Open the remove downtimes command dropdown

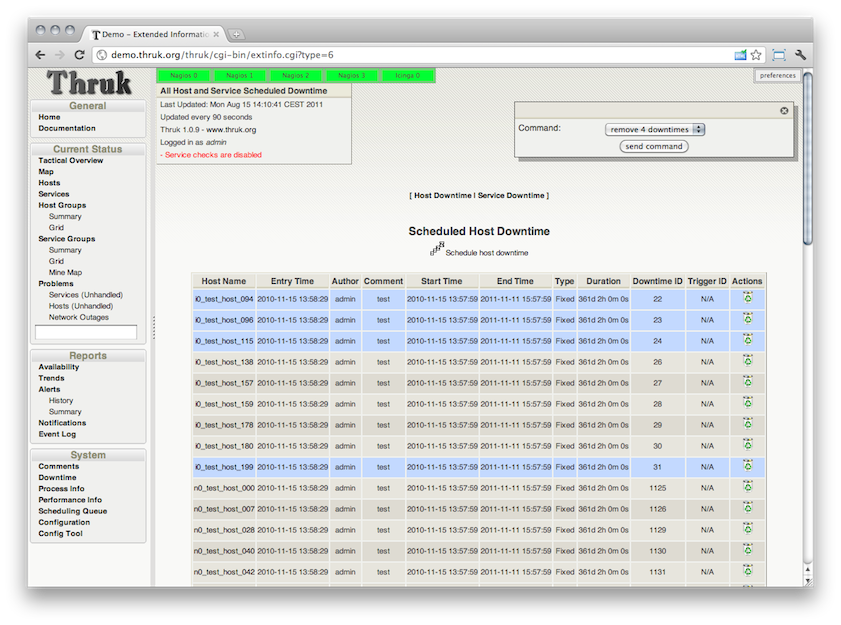pyautogui.click(x=656, y=129)
